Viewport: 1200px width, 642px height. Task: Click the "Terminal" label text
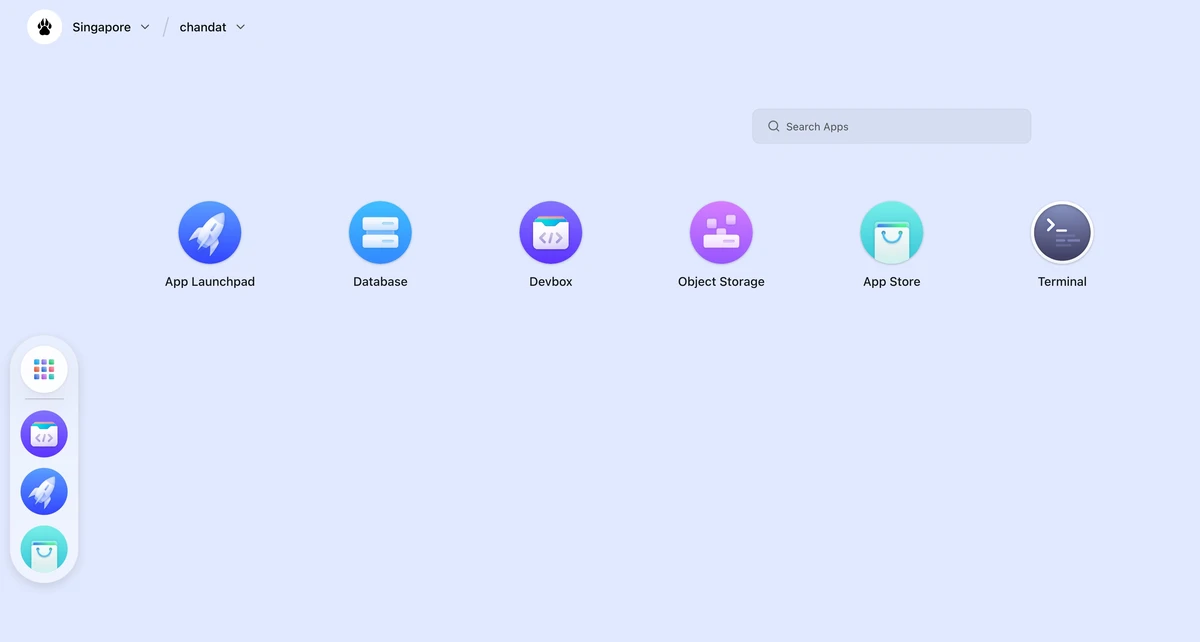[x=1062, y=282]
